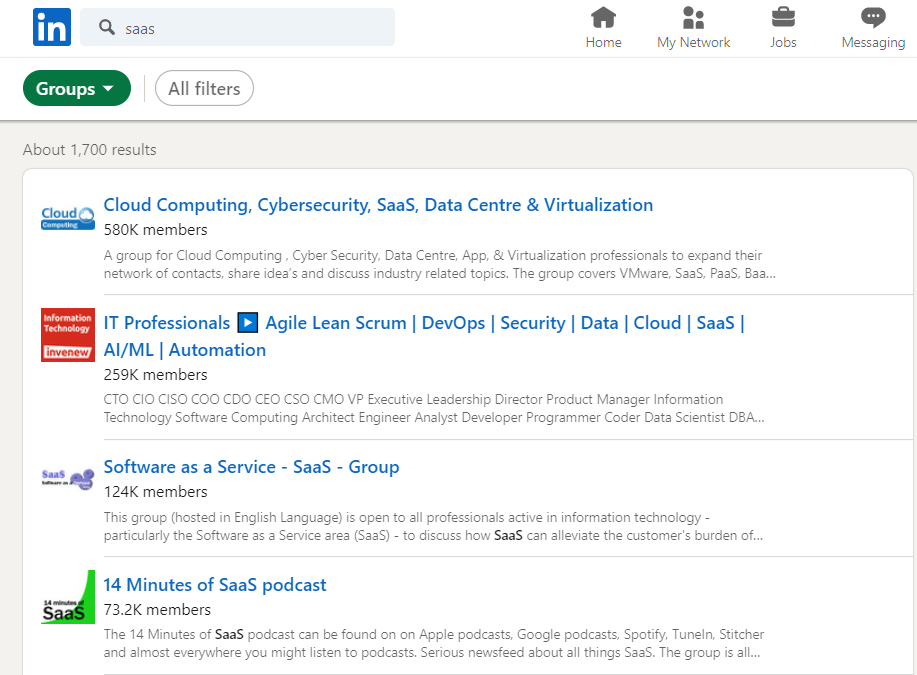Click the Home nav label

pos(604,43)
